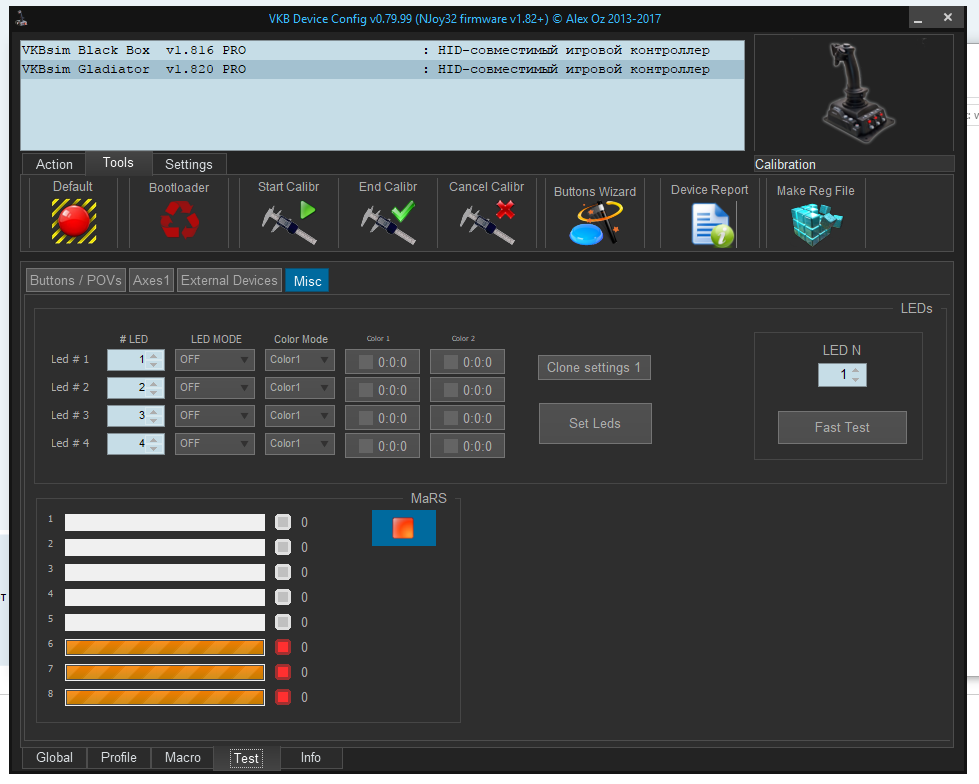This screenshot has width=979, height=784.
Task: Open Bootloader recycle icon
Action: (179, 220)
